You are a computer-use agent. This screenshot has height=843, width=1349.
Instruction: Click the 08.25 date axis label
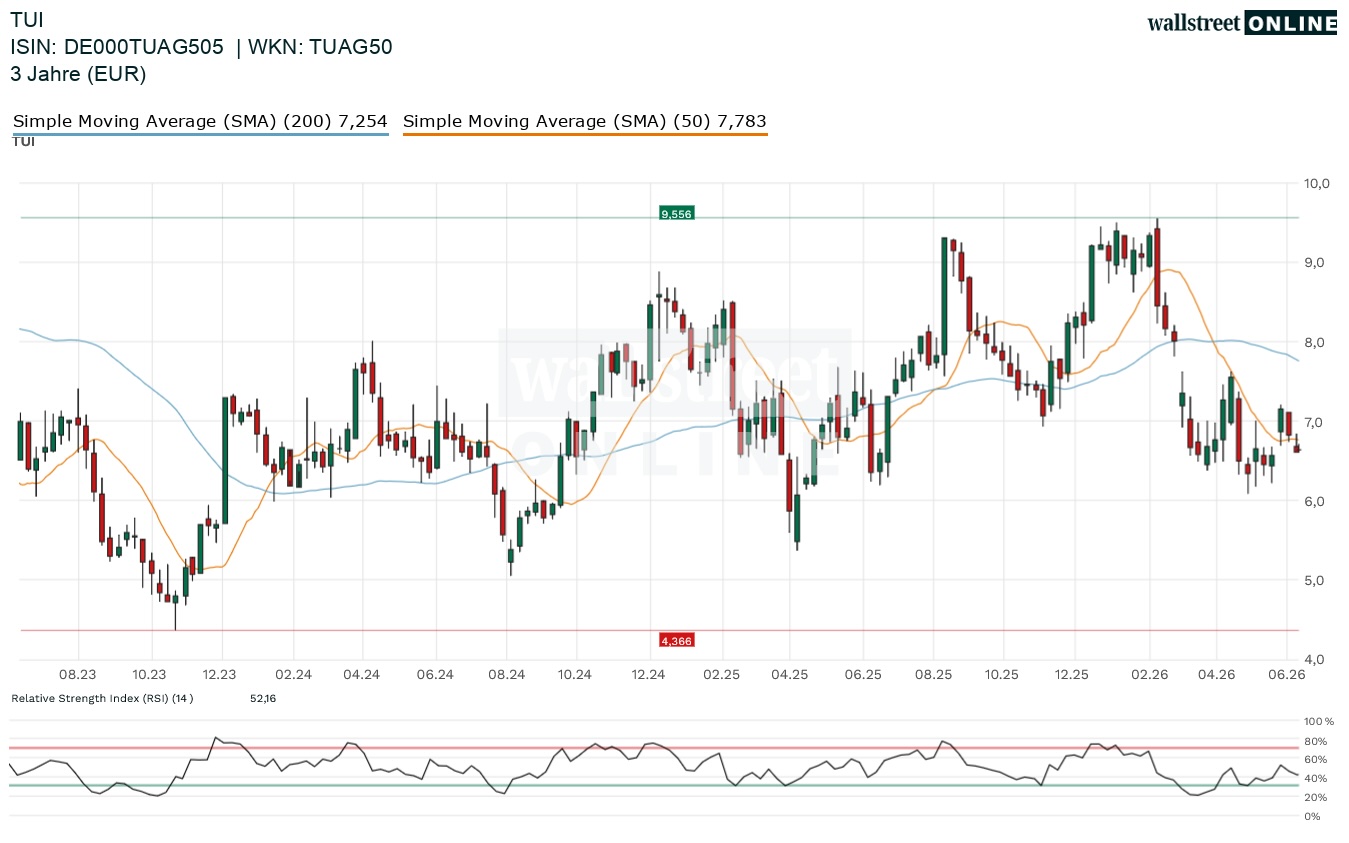point(933,675)
